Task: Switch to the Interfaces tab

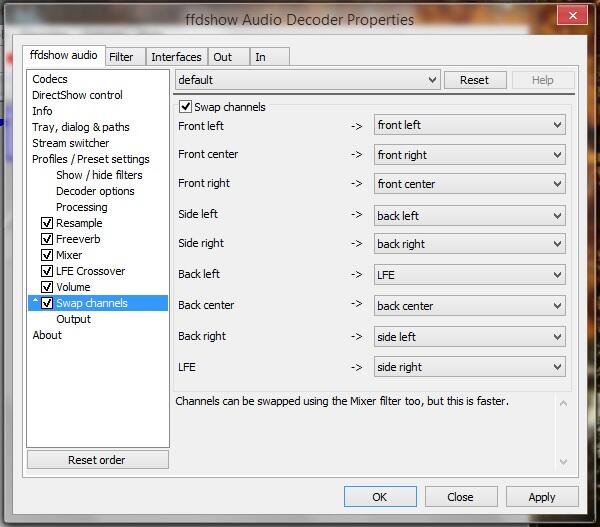Action: coord(176,57)
